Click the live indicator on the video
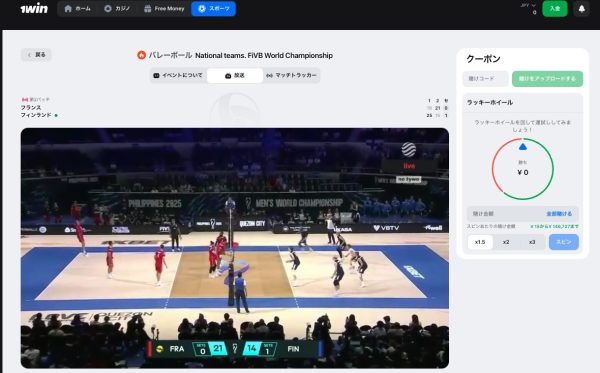 coord(409,166)
